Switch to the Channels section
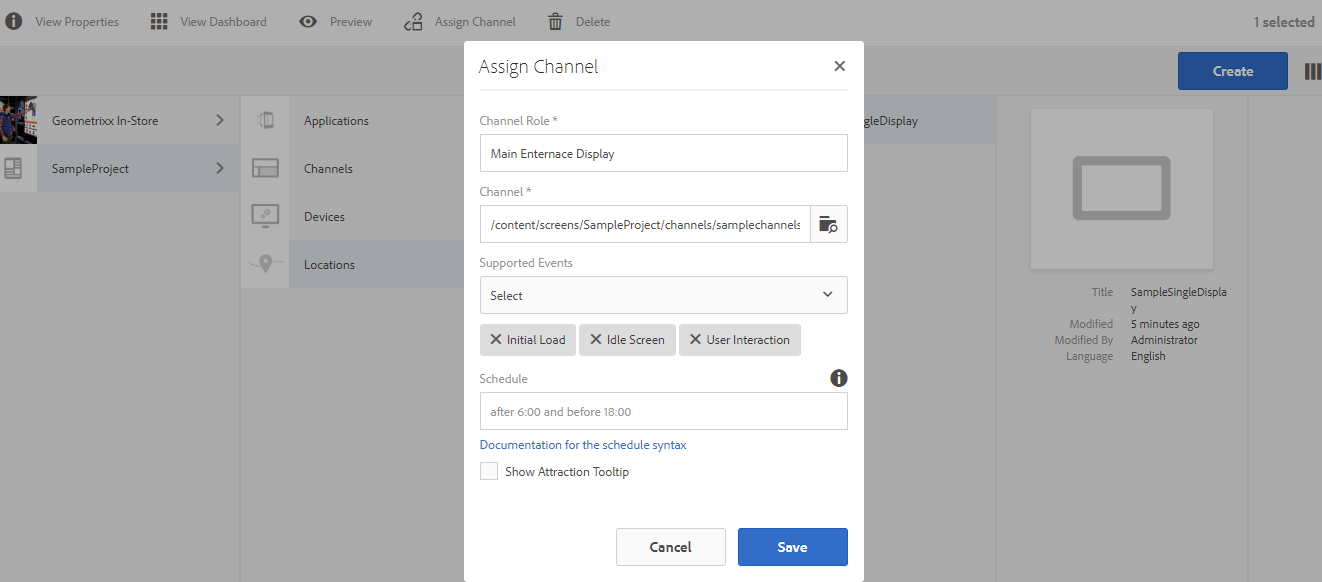 330,167
